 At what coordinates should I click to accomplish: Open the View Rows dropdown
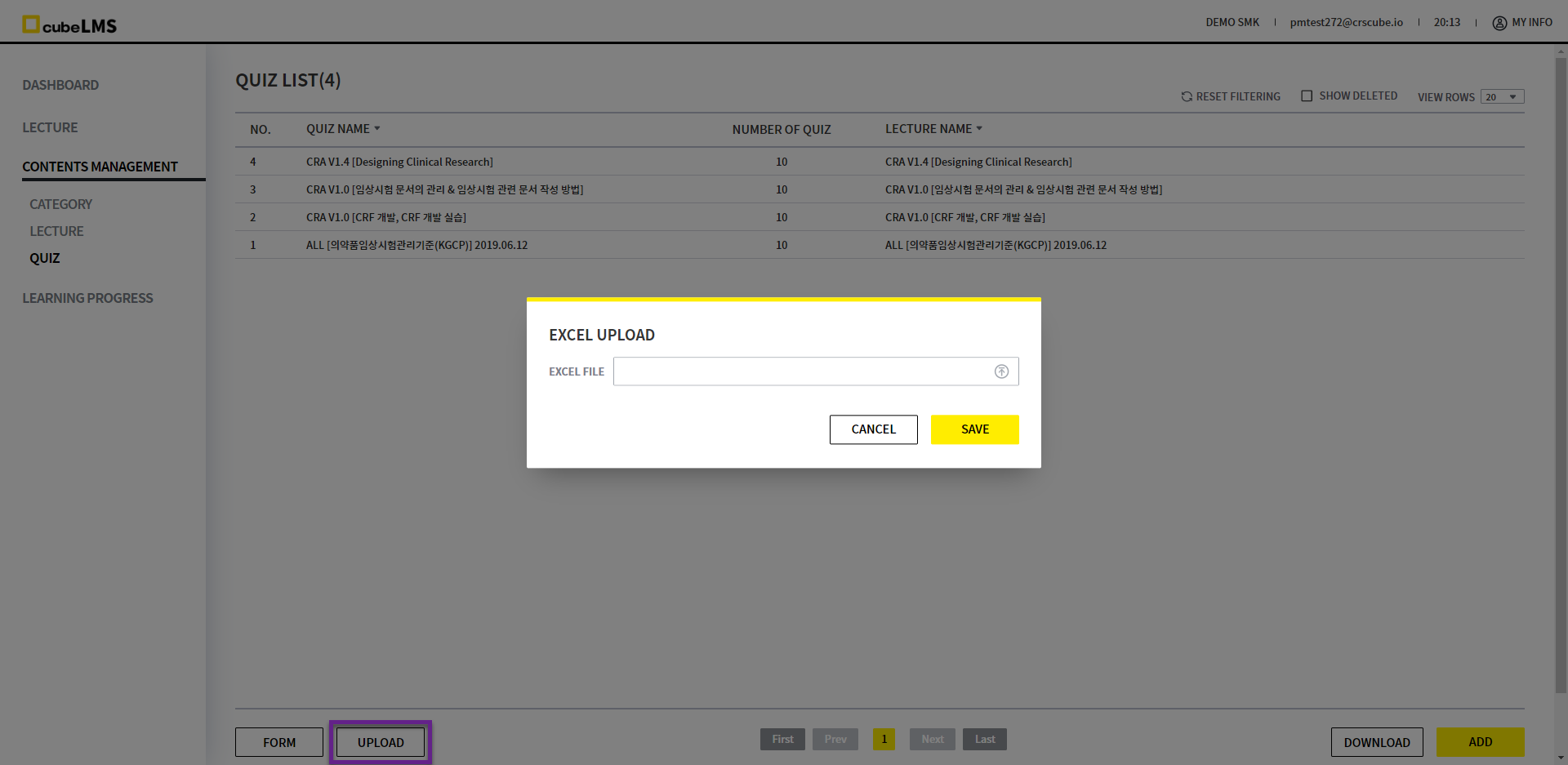[x=1502, y=97]
